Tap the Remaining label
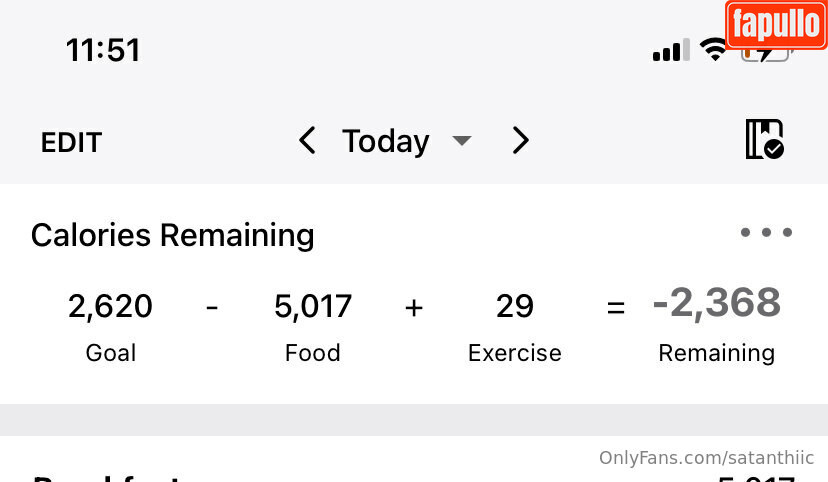The height and width of the screenshot is (482, 828). [716, 353]
